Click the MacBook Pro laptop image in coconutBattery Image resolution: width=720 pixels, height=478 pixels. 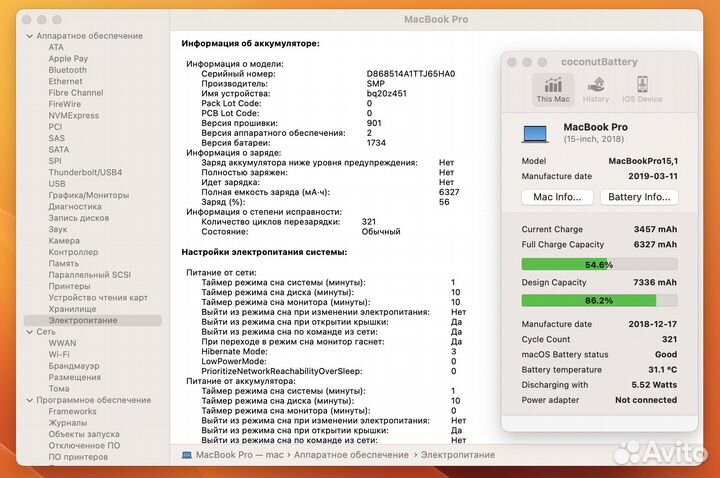536,133
